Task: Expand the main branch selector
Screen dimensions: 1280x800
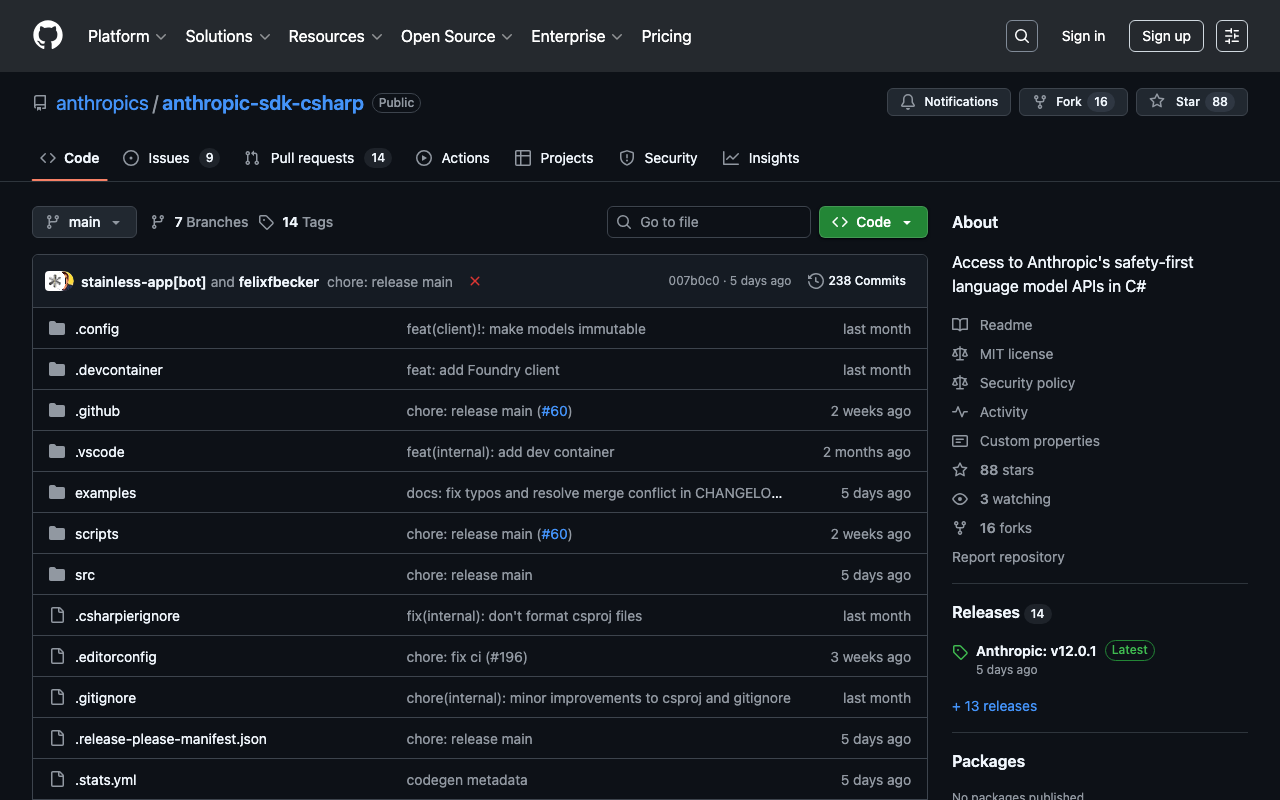Action: point(84,222)
